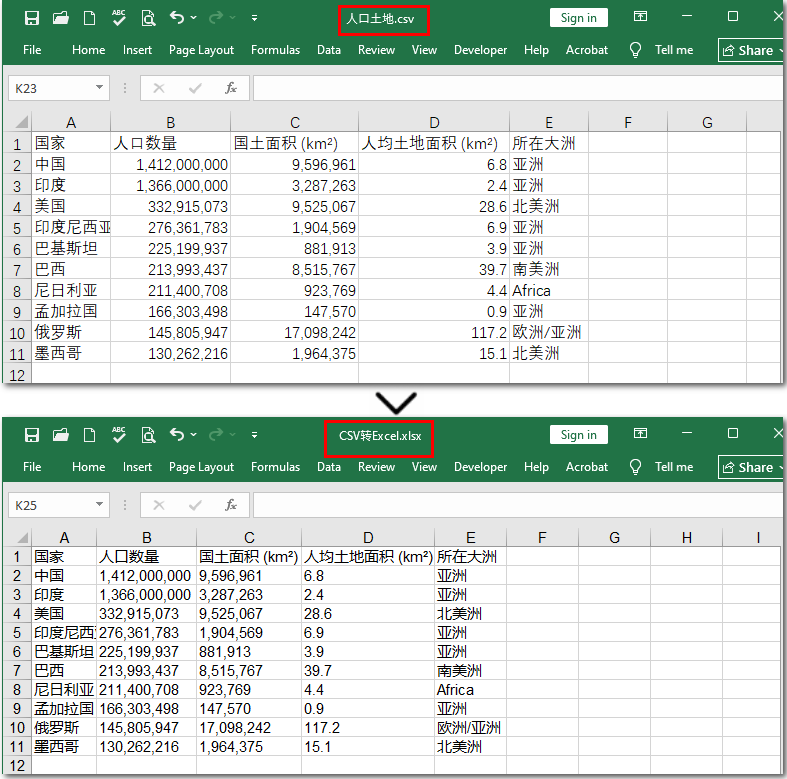Image resolution: width=787 pixels, height=779 pixels.
Task: Click Undo arrow in CSV转Excel.xlsx window
Action: pos(177,435)
